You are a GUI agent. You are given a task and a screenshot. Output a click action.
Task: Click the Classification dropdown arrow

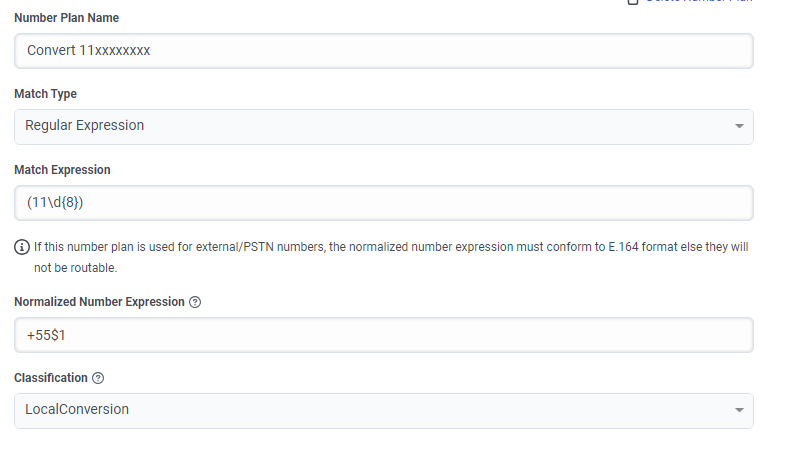[739, 410]
